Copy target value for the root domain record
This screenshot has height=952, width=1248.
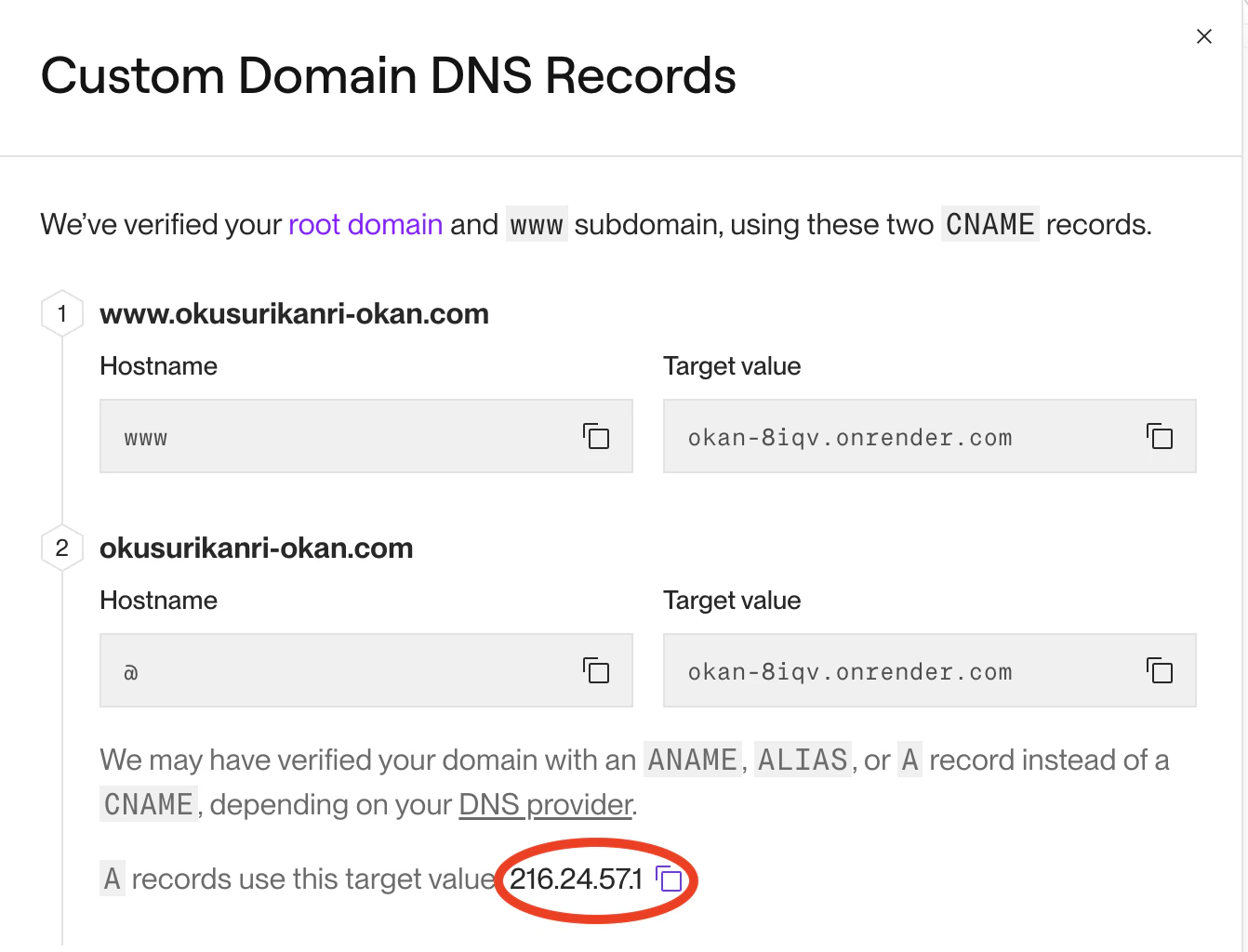point(1160,670)
